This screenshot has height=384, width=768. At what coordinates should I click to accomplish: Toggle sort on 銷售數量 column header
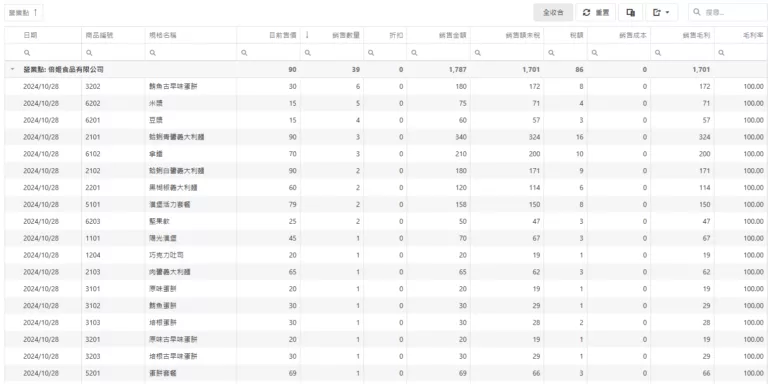pos(346,35)
